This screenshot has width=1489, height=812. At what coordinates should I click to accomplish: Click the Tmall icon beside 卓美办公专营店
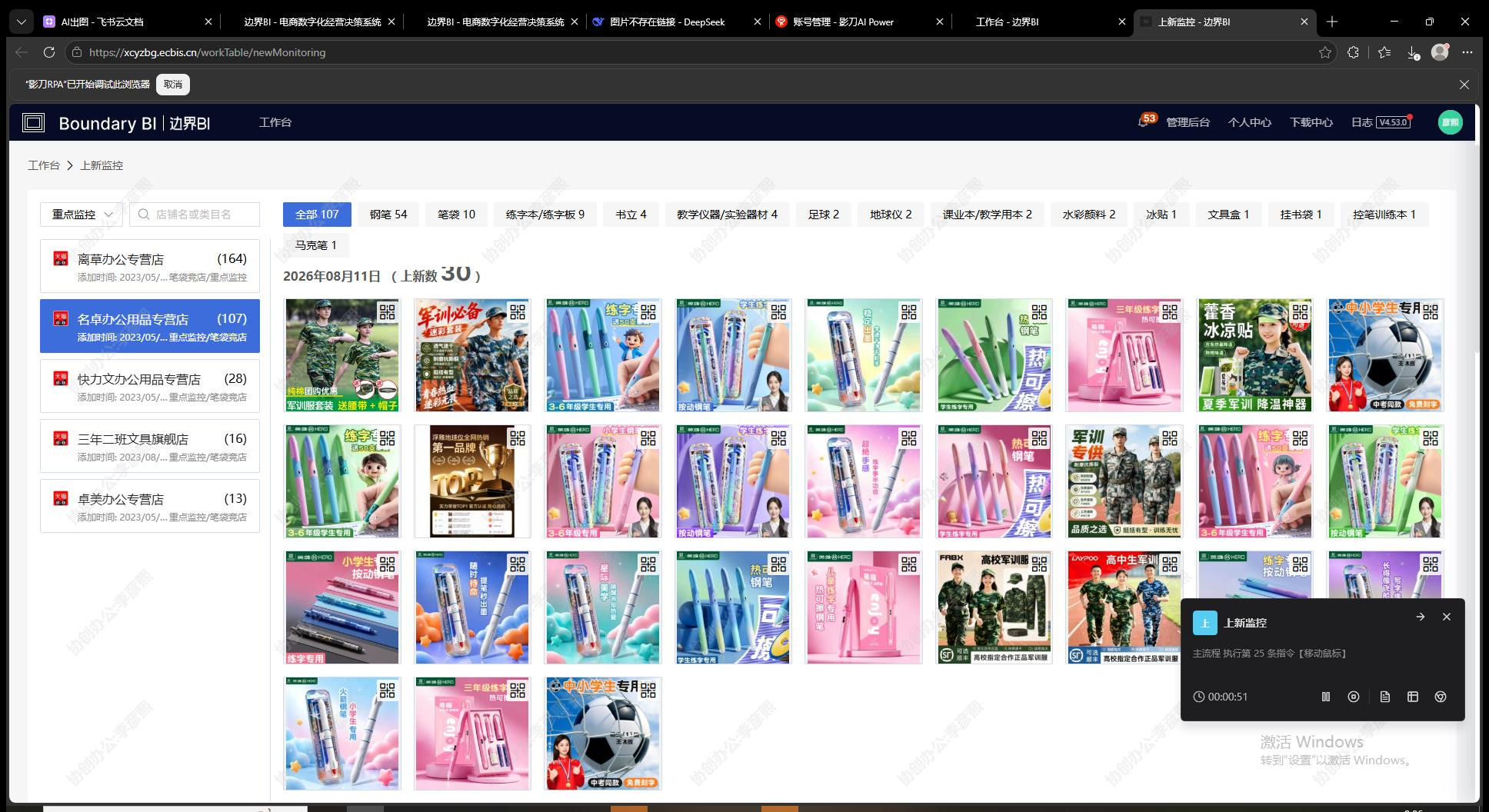click(61, 498)
